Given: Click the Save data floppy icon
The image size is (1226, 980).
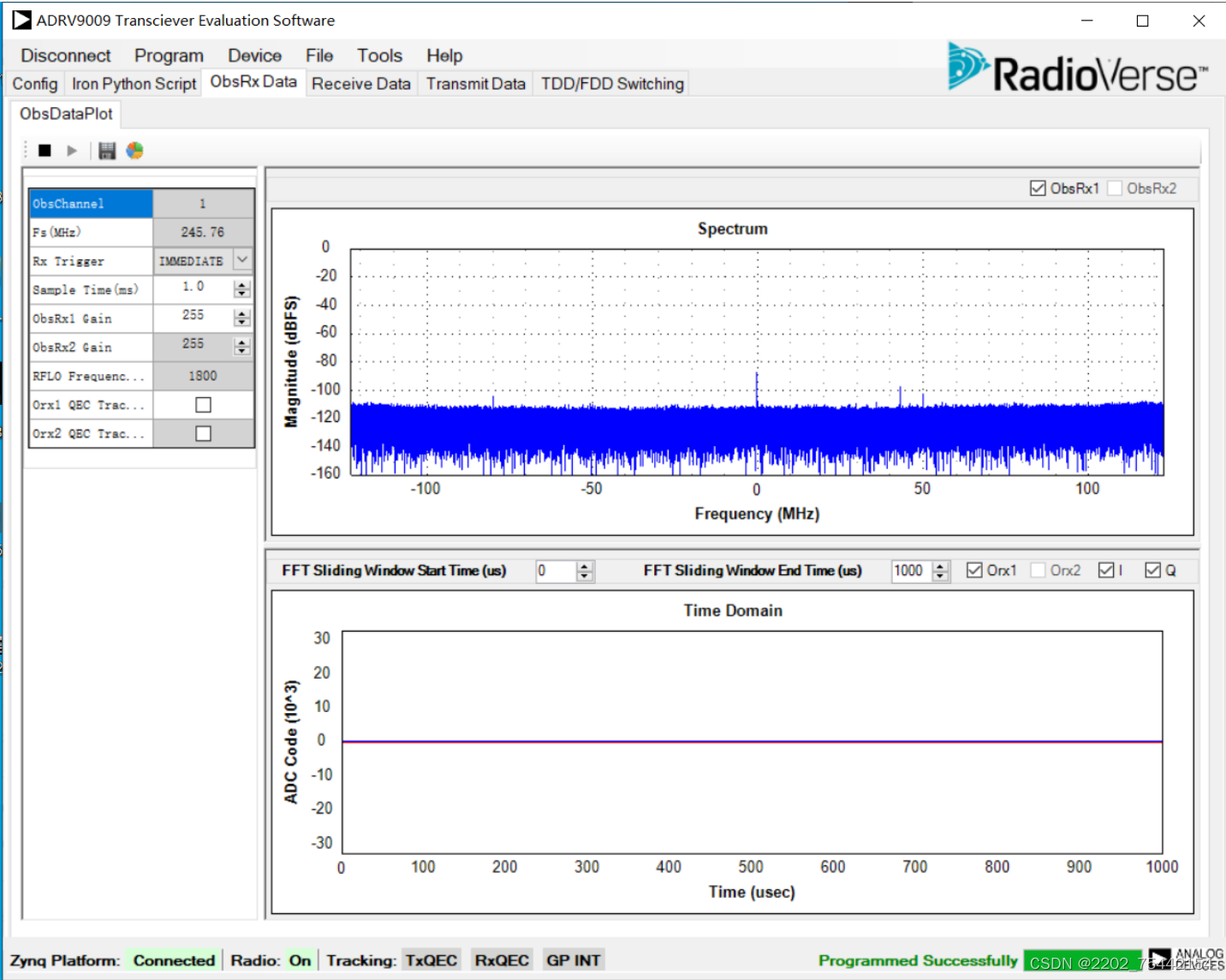Looking at the screenshot, I should pyautogui.click(x=107, y=151).
